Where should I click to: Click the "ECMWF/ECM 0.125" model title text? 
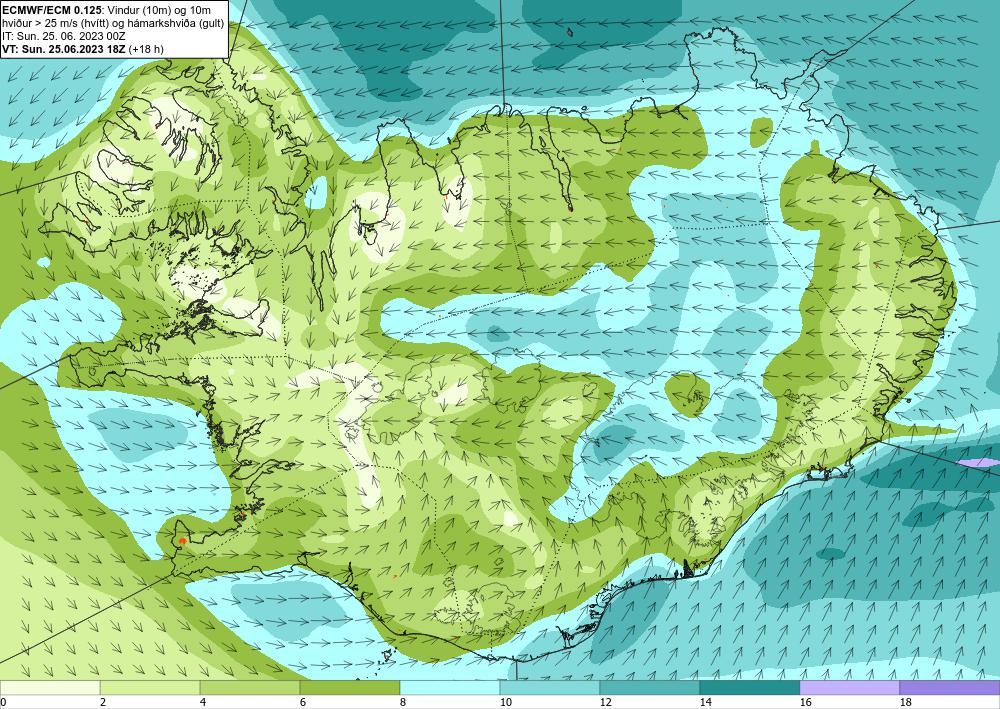[x=52, y=8]
